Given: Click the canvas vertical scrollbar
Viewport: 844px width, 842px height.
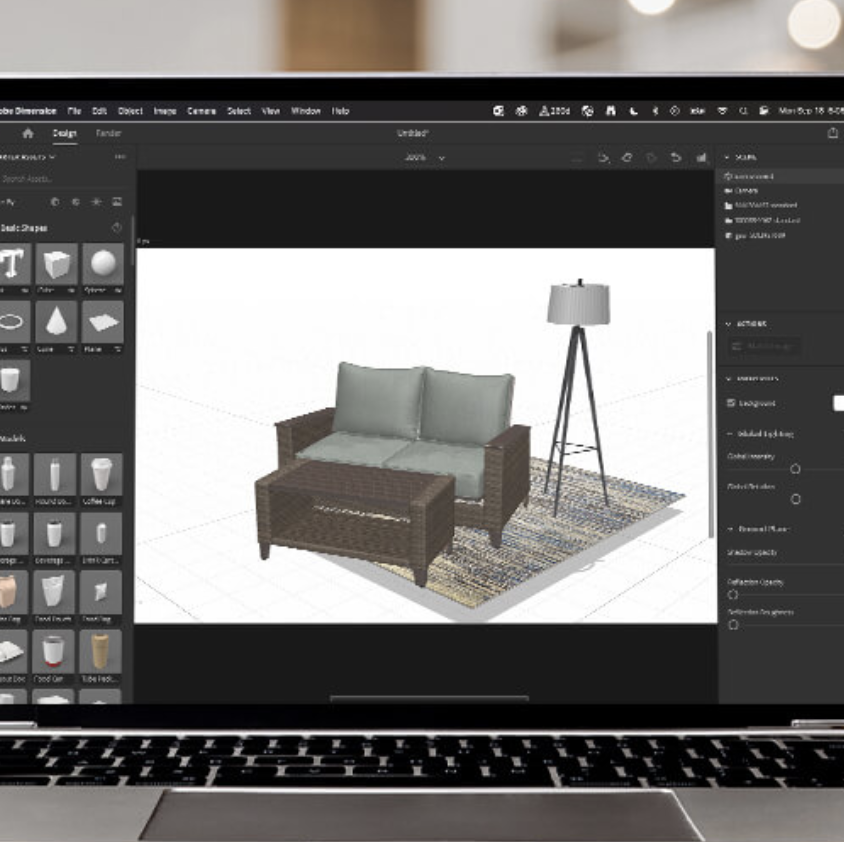Looking at the screenshot, I should coord(710,433).
